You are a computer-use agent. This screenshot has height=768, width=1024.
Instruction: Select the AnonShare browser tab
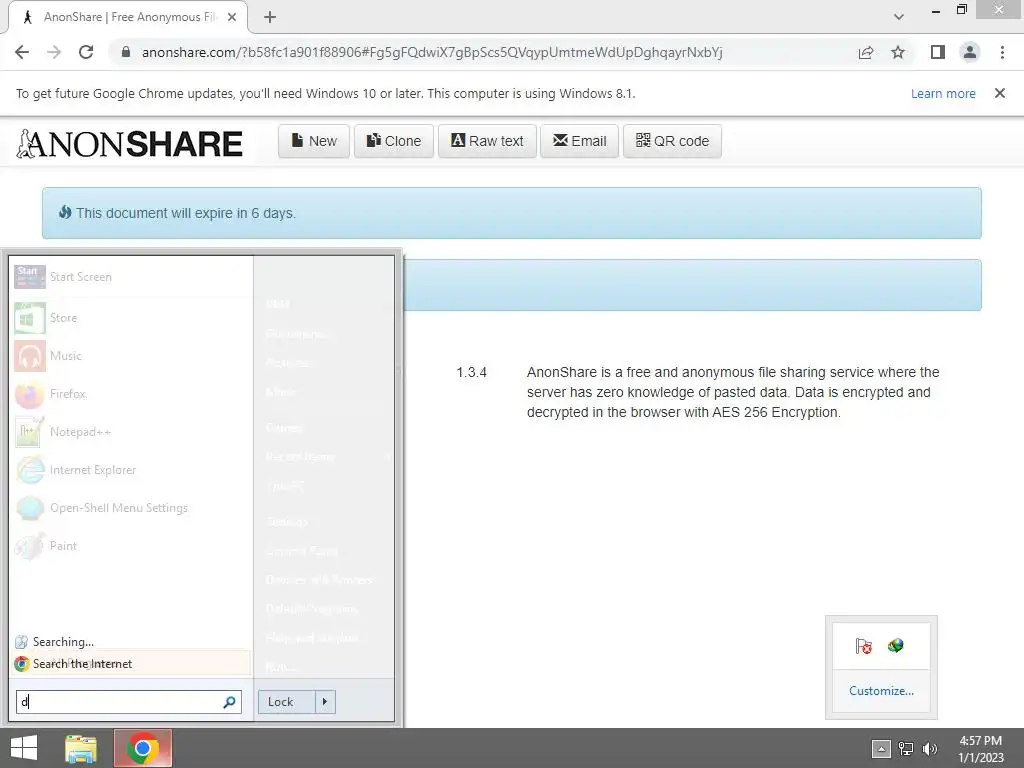(128, 17)
